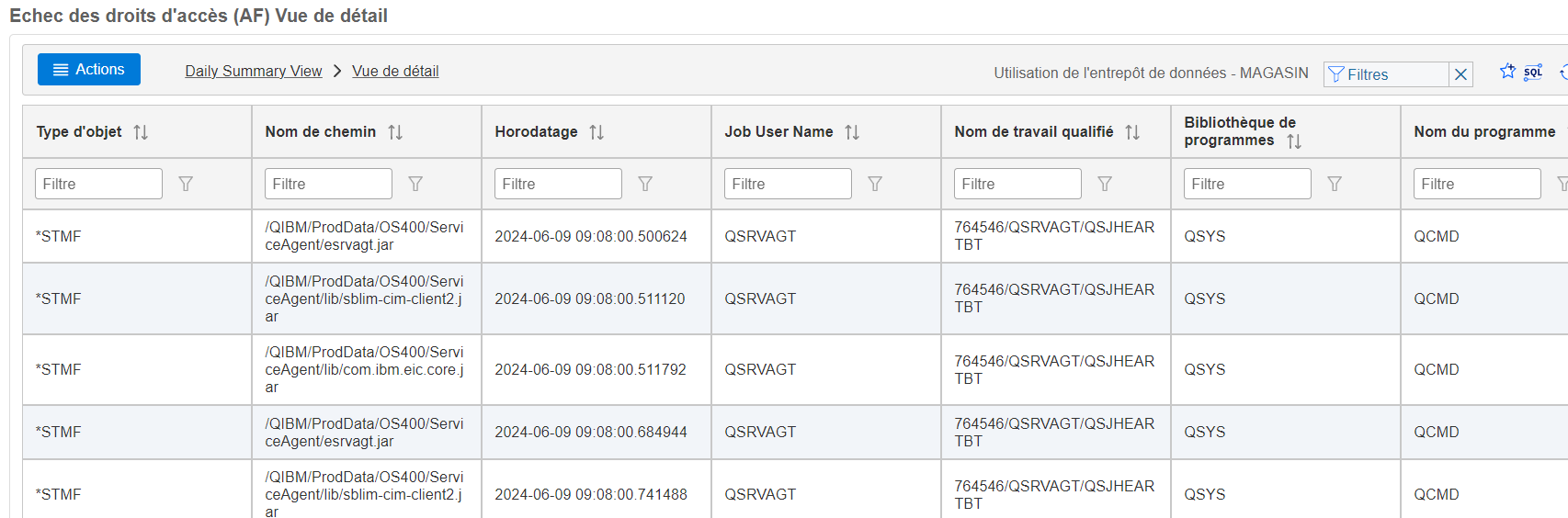The height and width of the screenshot is (518, 1568).
Task: Clear the Filtres box with the X icon
Action: (x=1460, y=74)
